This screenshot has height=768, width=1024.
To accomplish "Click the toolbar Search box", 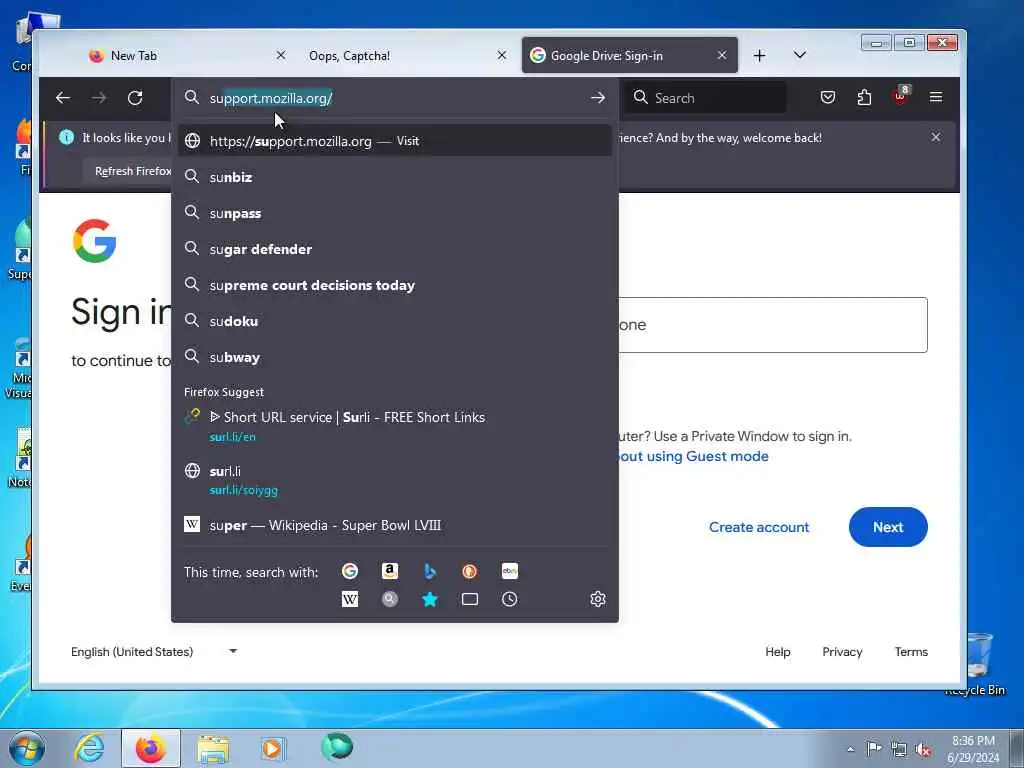I will click(x=705, y=98).
